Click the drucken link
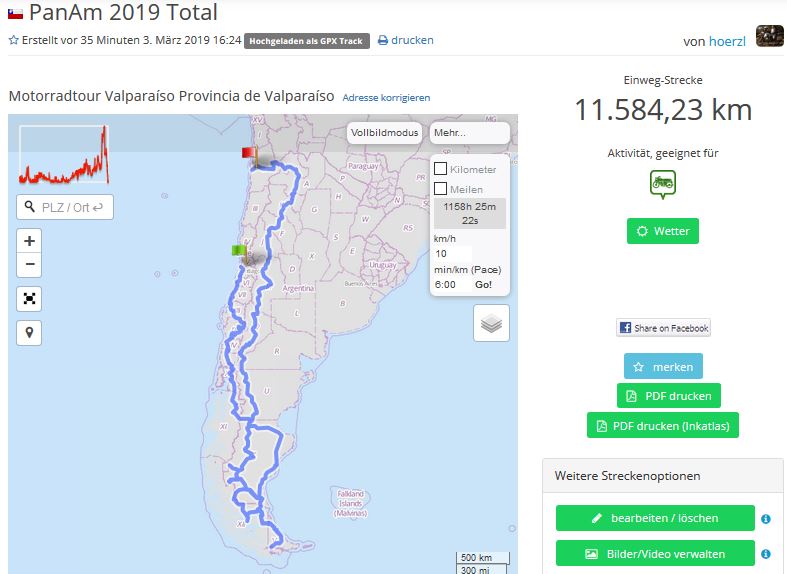 point(406,41)
